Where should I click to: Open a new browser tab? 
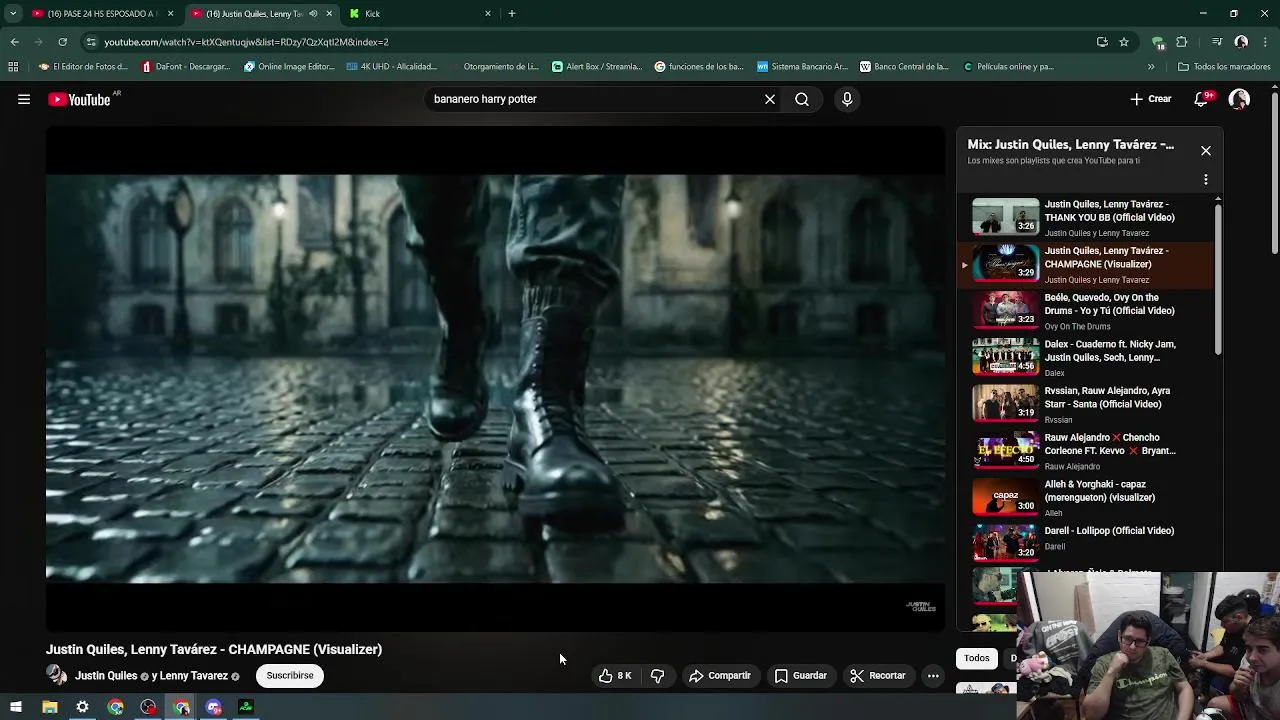512,14
